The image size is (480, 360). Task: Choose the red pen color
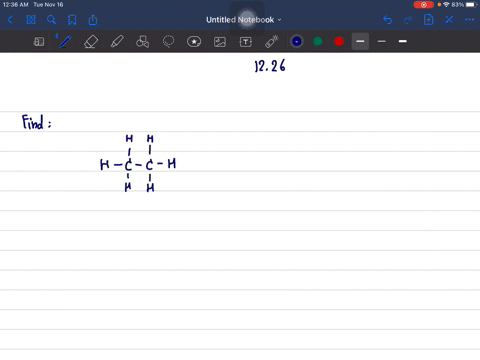(x=339, y=41)
